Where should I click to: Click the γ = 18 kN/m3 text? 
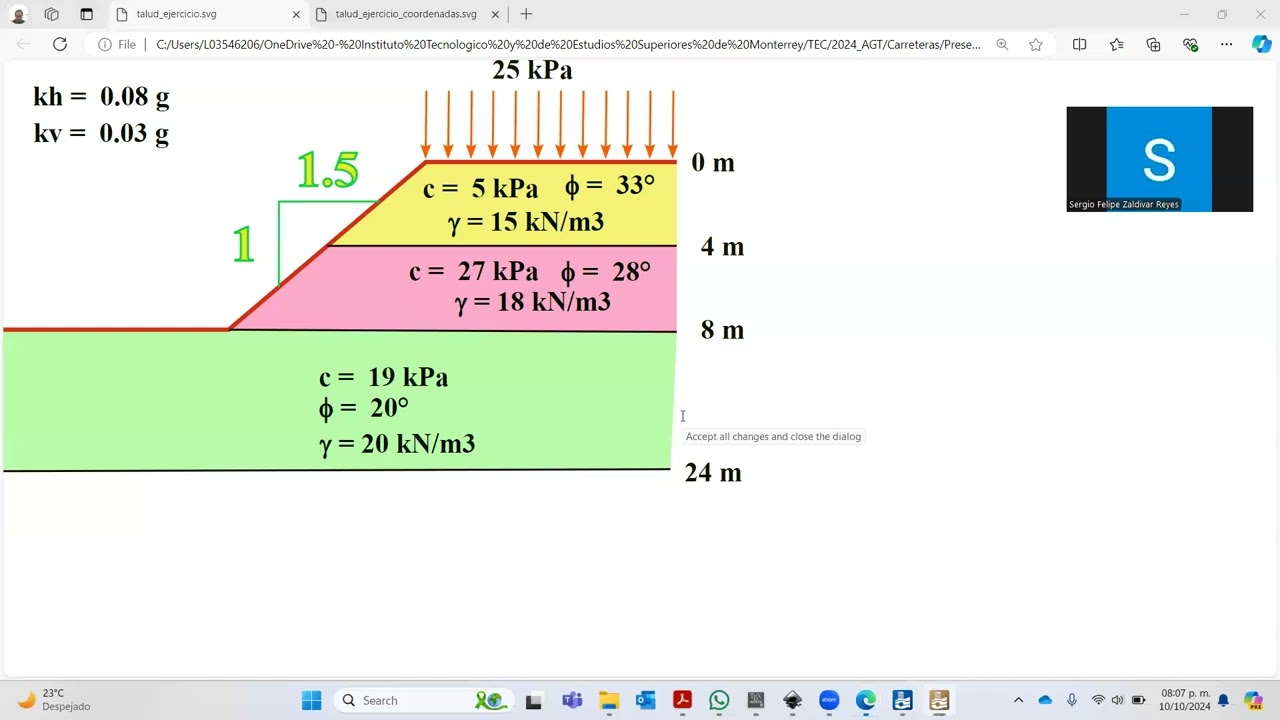[x=532, y=302]
